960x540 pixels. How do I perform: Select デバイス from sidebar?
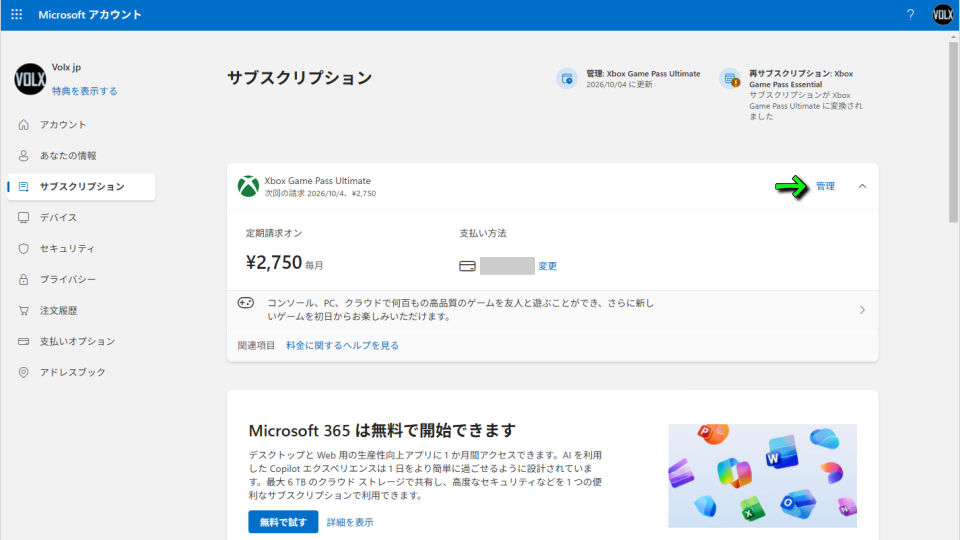click(x=58, y=218)
